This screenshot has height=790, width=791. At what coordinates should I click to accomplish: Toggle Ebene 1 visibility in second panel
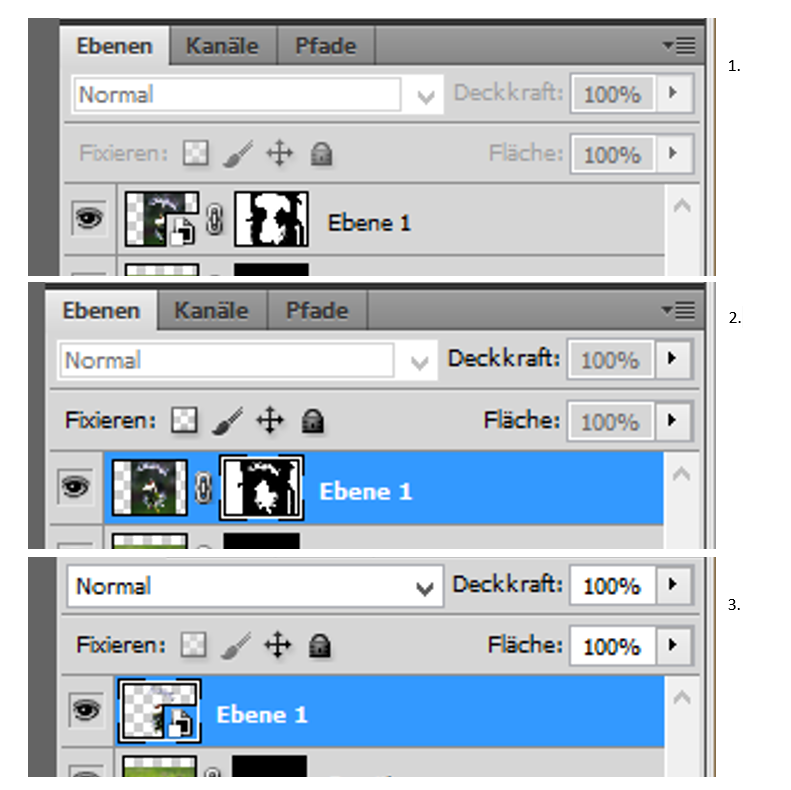(x=75, y=487)
